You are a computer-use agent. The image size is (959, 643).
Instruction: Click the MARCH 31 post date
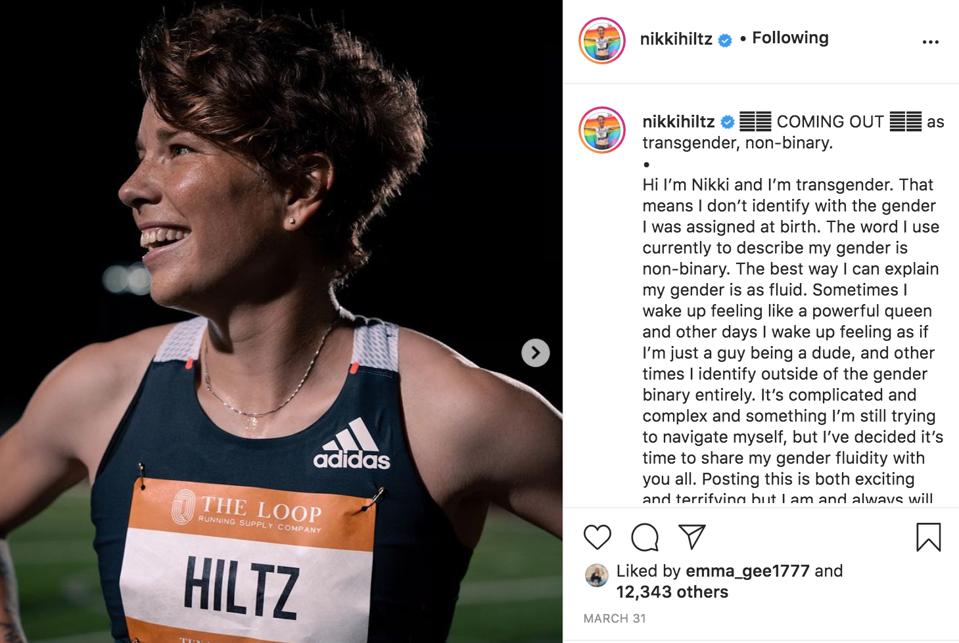tap(614, 619)
